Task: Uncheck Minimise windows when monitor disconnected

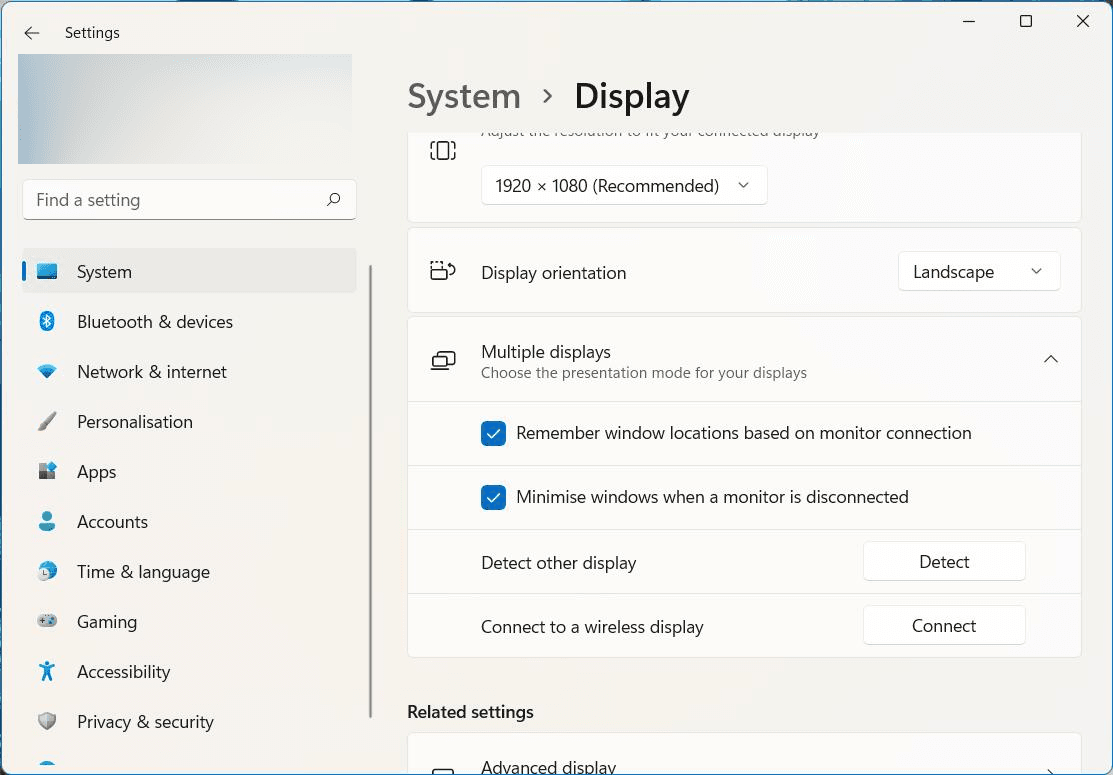Action: tap(493, 498)
